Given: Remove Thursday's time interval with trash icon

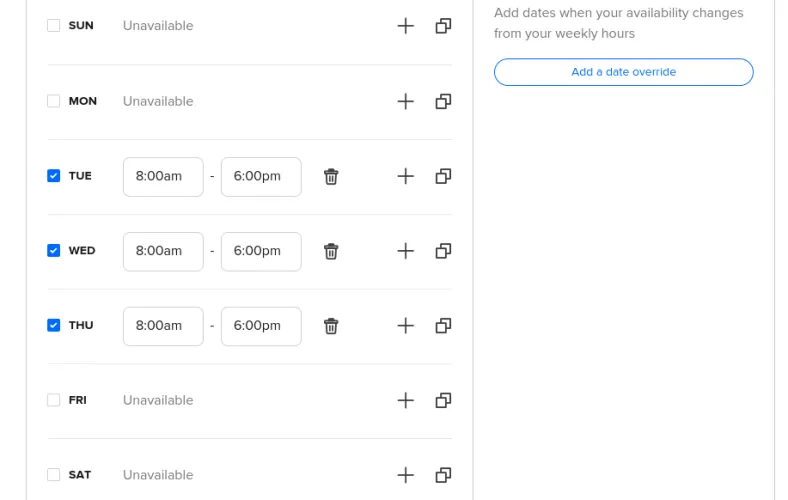Looking at the screenshot, I should point(331,326).
